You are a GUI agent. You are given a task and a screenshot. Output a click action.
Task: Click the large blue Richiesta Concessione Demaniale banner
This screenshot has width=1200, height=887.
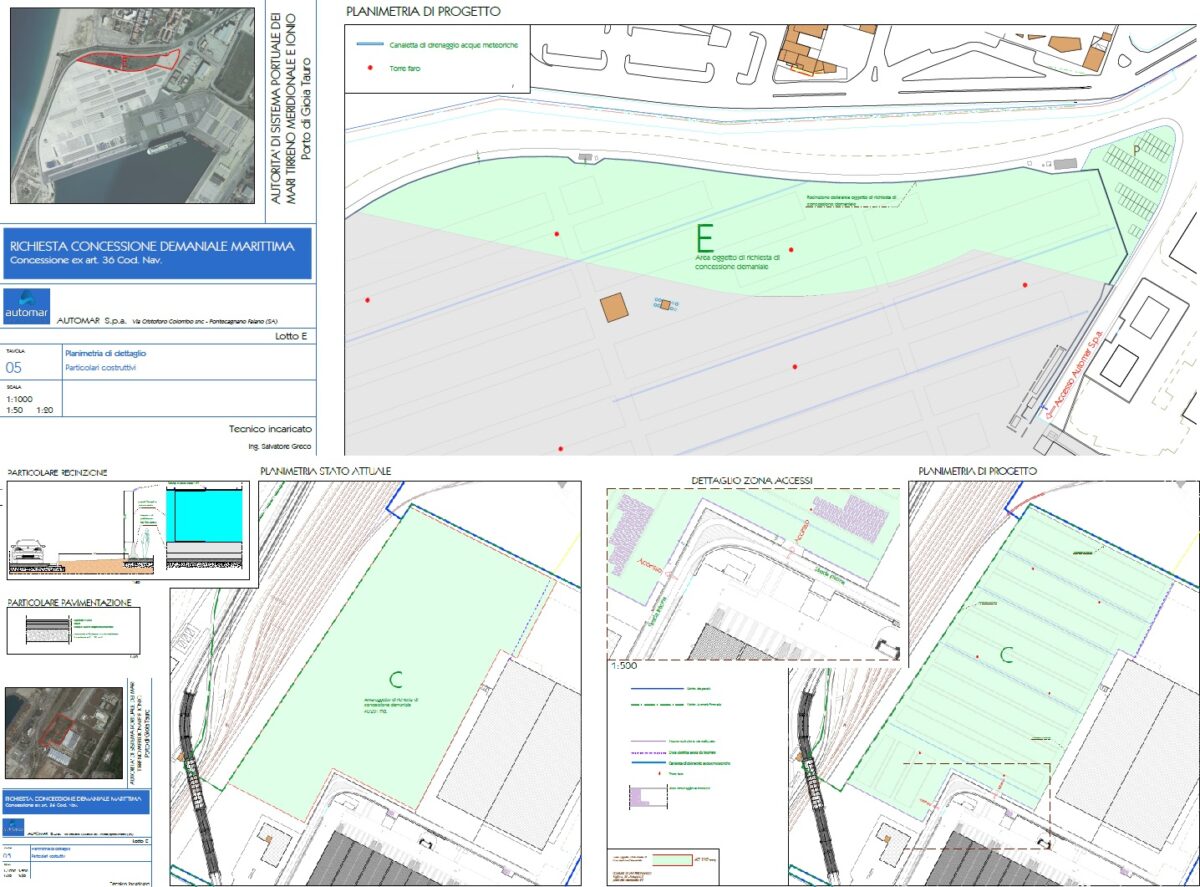159,253
